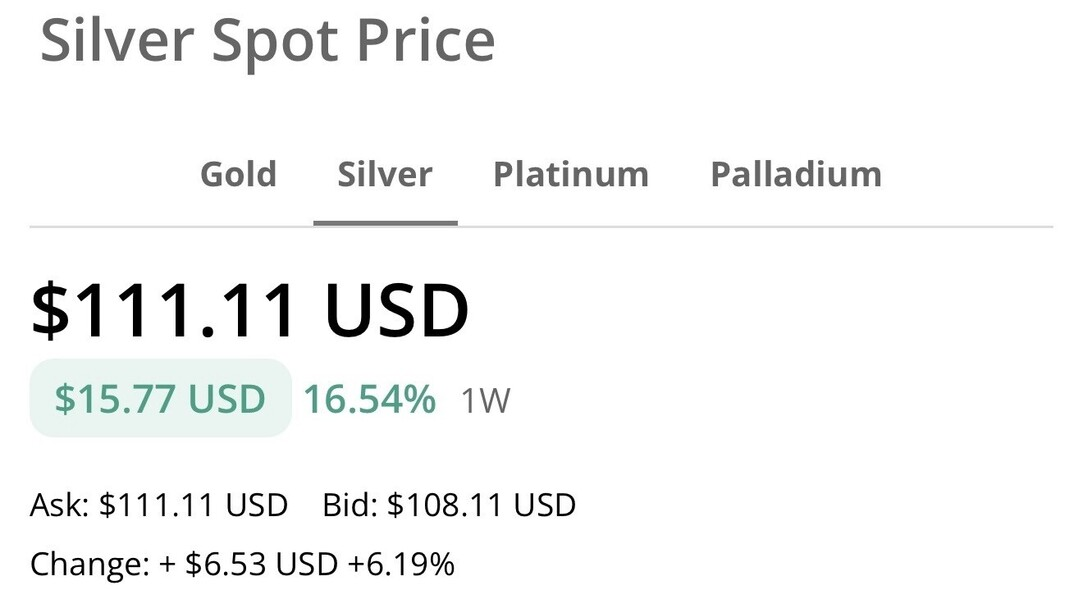This screenshot has height=590, width=1083.
Task: Click the +6.19% change percentage
Action: pos(401,564)
